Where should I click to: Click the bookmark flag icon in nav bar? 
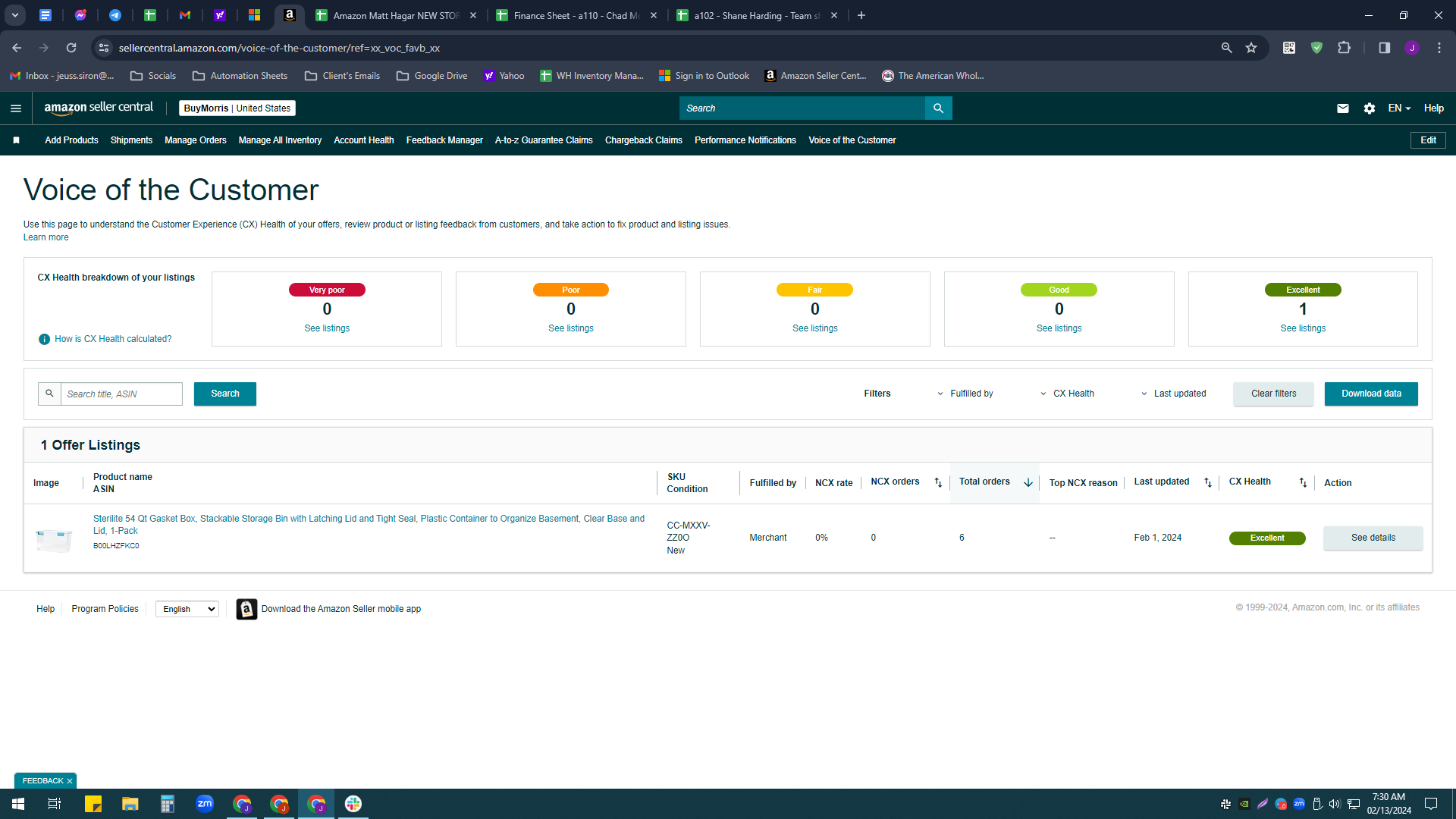(x=17, y=140)
